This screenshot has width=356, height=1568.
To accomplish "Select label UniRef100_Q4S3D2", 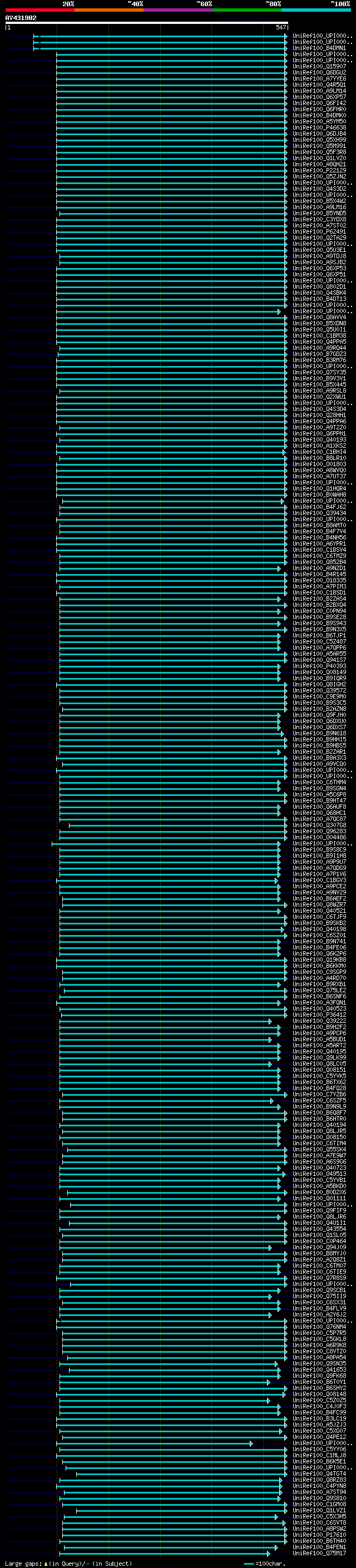I will click(x=319, y=189).
